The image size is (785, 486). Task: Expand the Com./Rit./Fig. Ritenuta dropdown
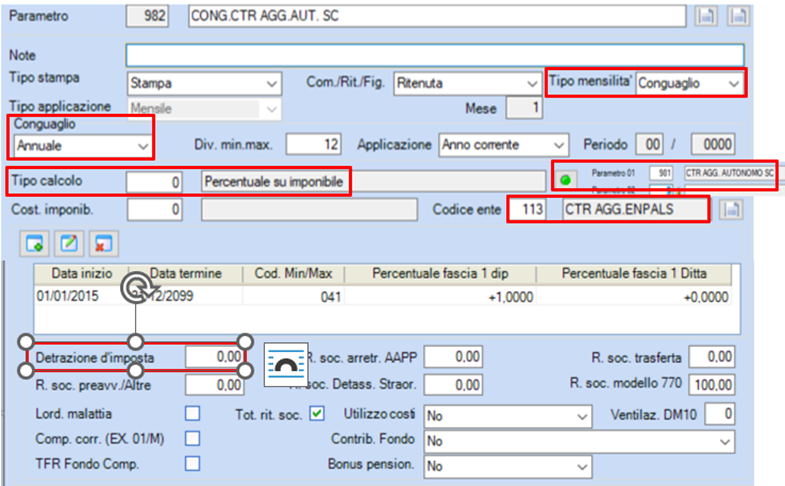click(468, 83)
